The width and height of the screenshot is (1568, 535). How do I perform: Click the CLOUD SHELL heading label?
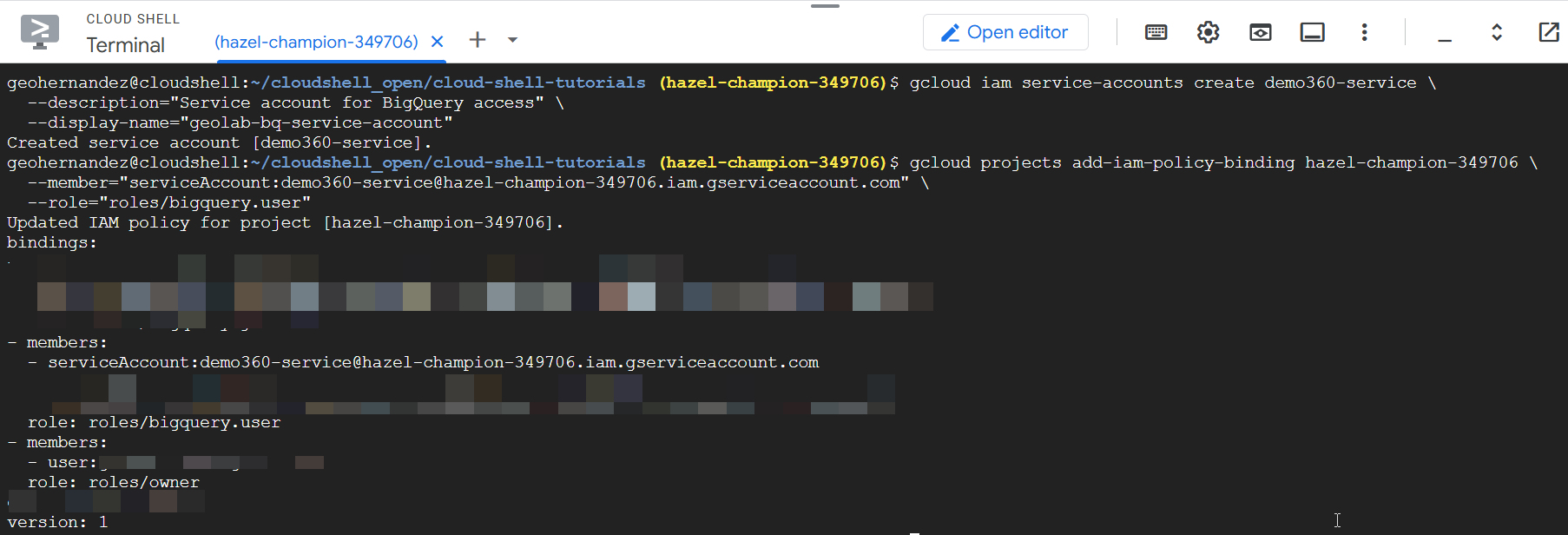point(133,19)
